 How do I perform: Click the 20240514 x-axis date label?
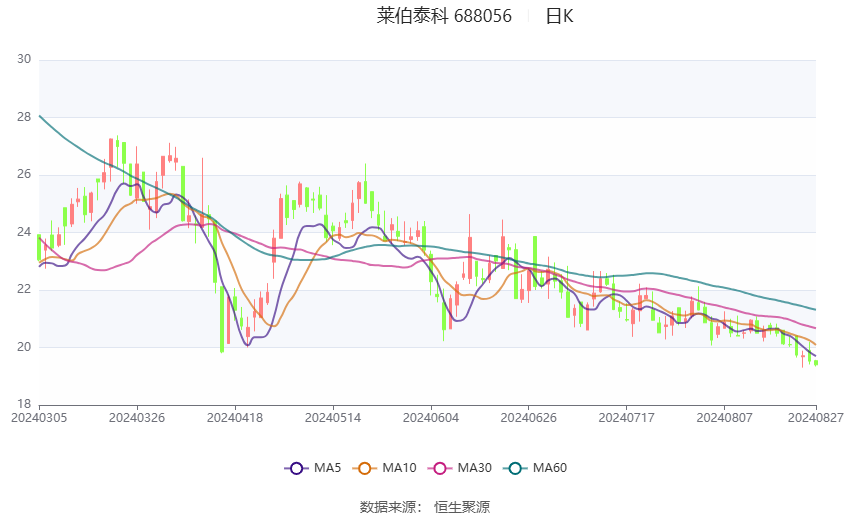click(x=333, y=418)
